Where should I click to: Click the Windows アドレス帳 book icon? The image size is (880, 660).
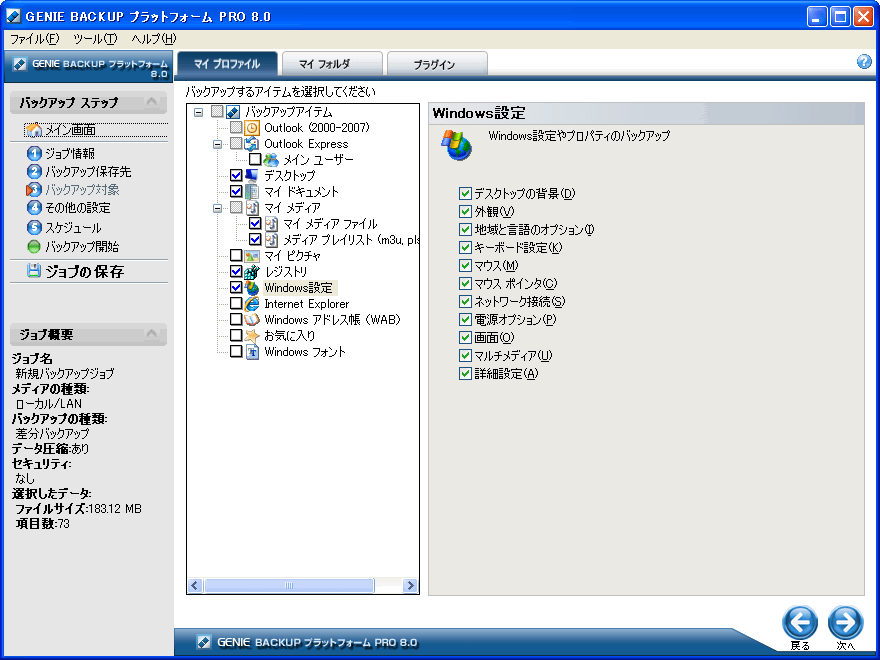click(252, 320)
